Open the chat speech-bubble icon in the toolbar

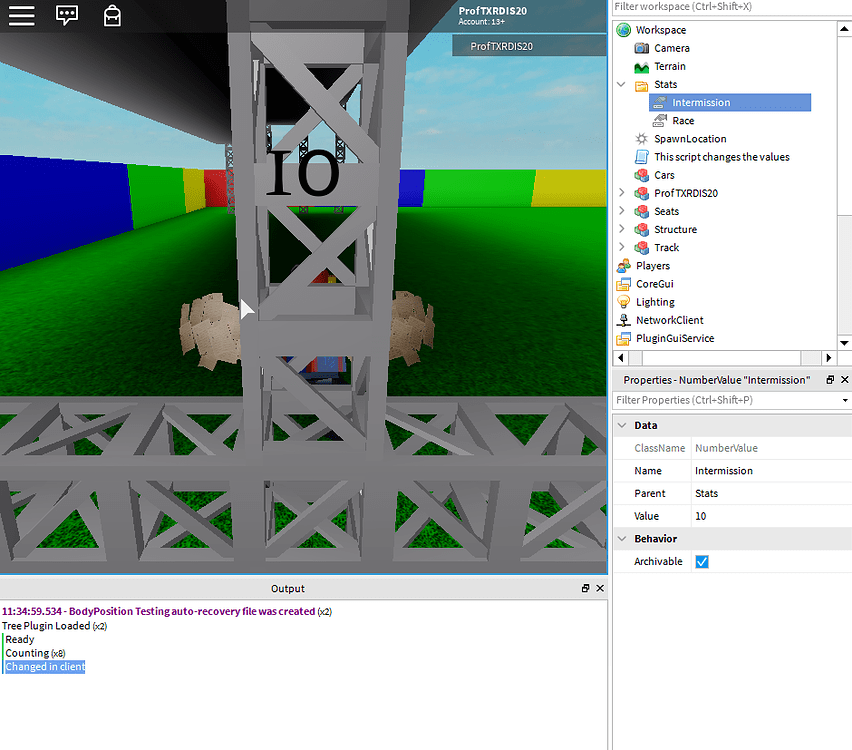pyautogui.click(x=66, y=16)
